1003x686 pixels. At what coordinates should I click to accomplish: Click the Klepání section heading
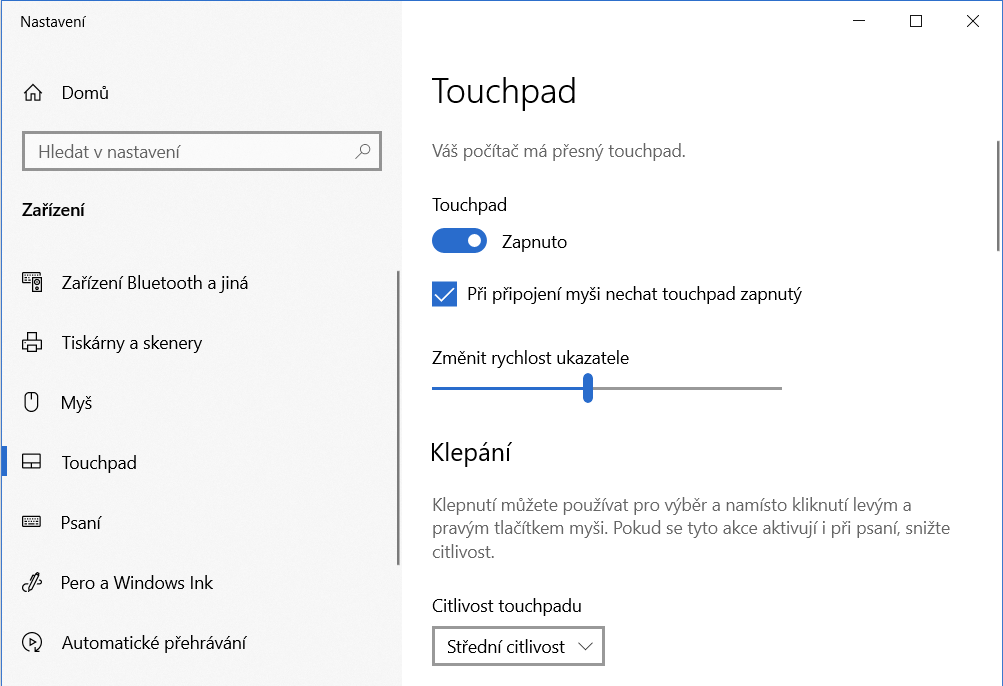(471, 452)
